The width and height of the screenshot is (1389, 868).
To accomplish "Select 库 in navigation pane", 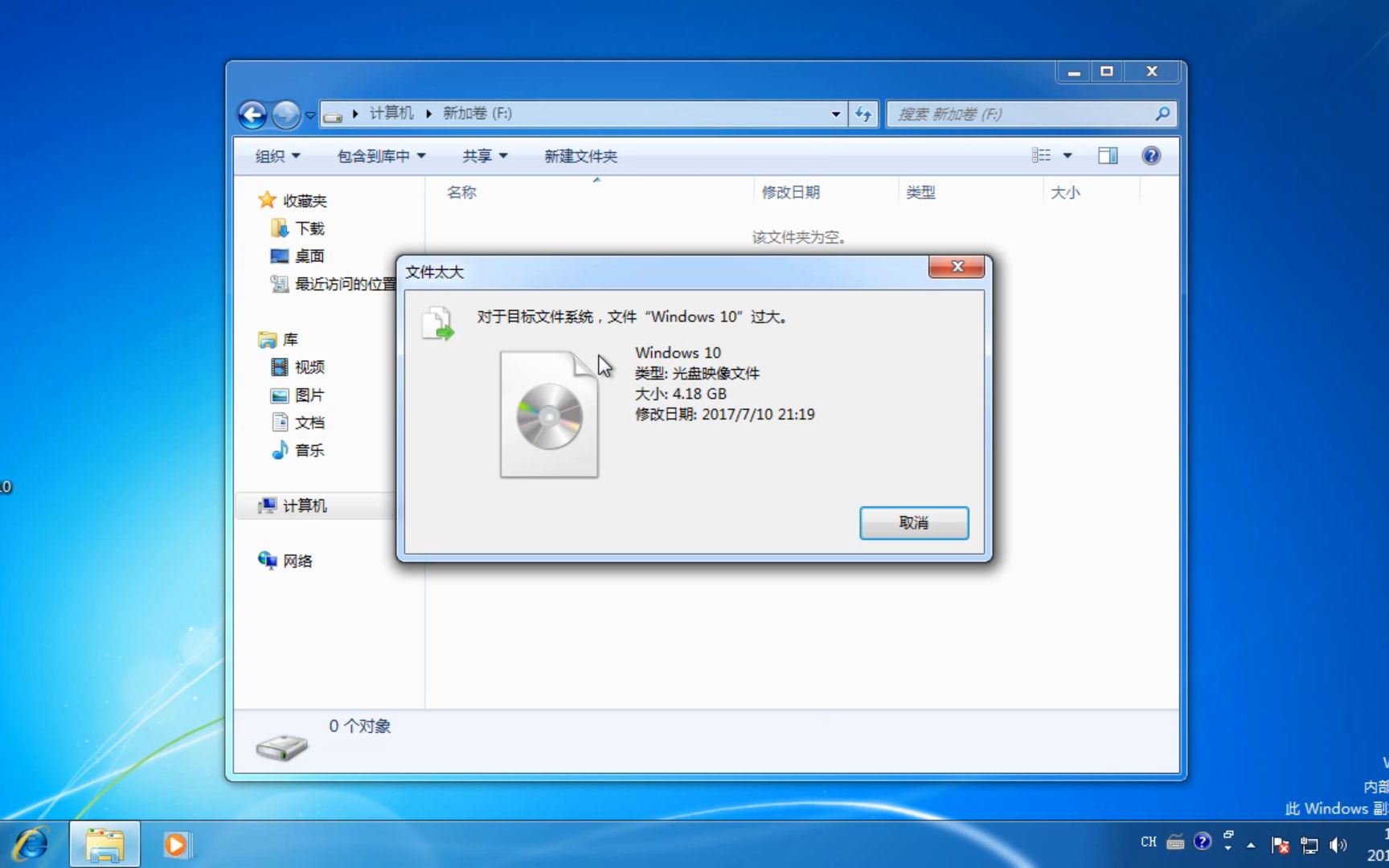I will 278,339.
